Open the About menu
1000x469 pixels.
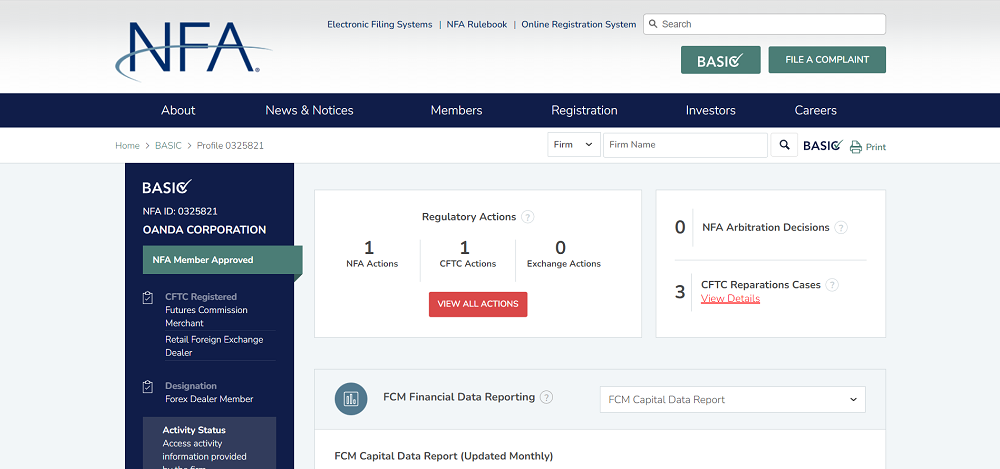click(178, 110)
